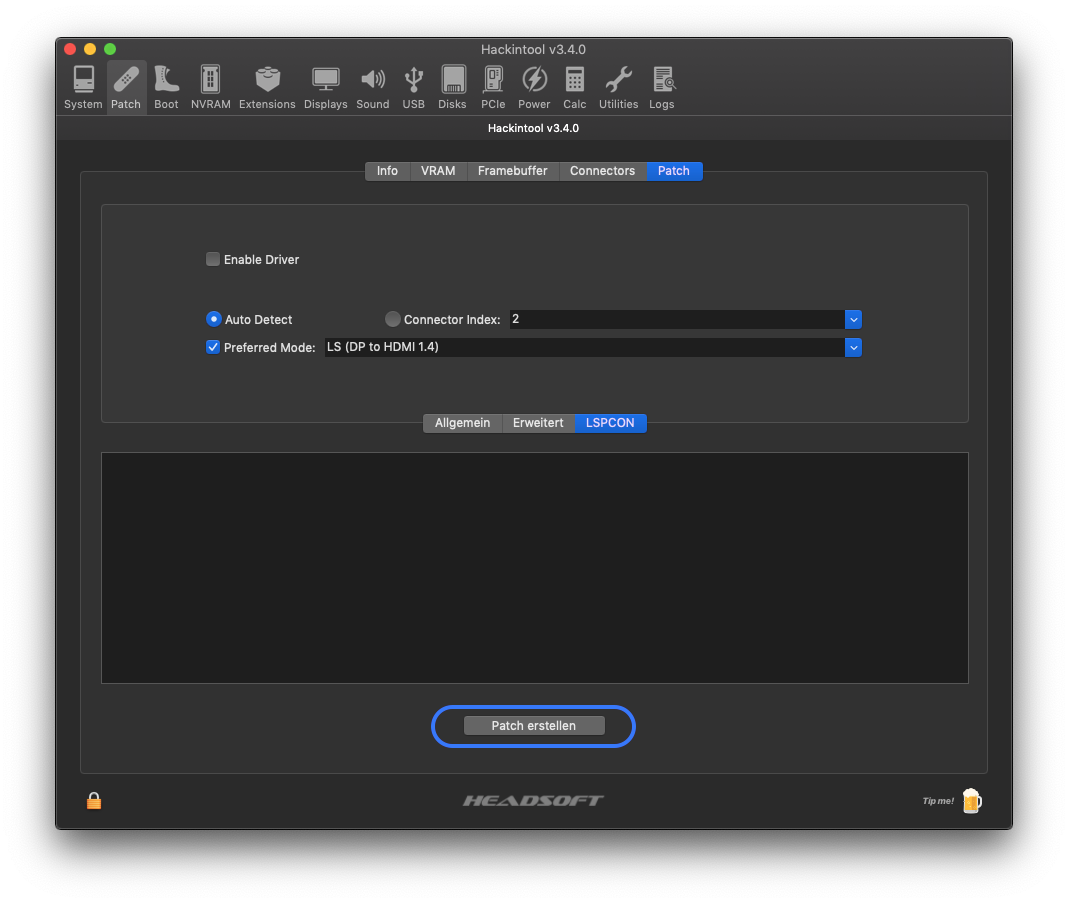This screenshot has height=903, width=1068.
Task: Click the Connector Index value field
Action: [677, 319]
